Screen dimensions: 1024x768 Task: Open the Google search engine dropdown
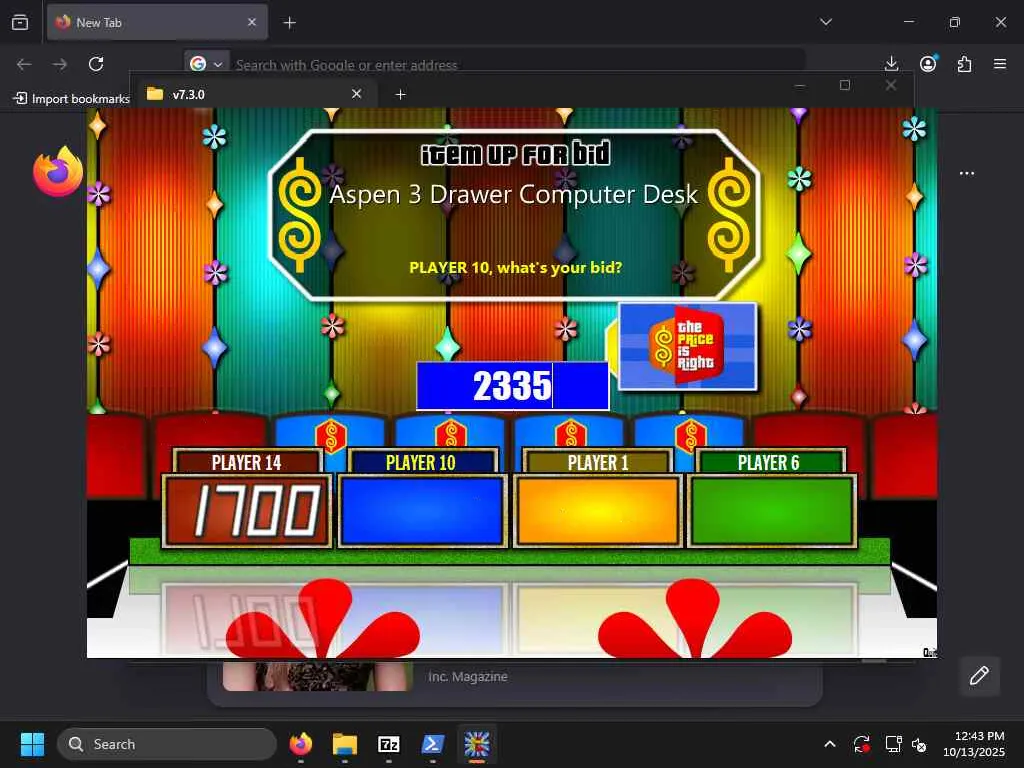pos(206,64)
